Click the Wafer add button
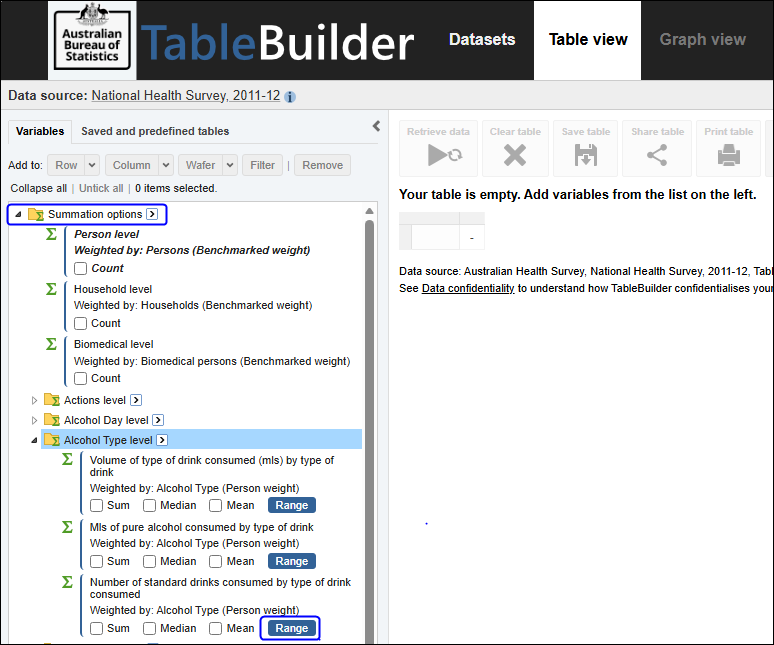774x645 pixels. (x=201, y=165)
